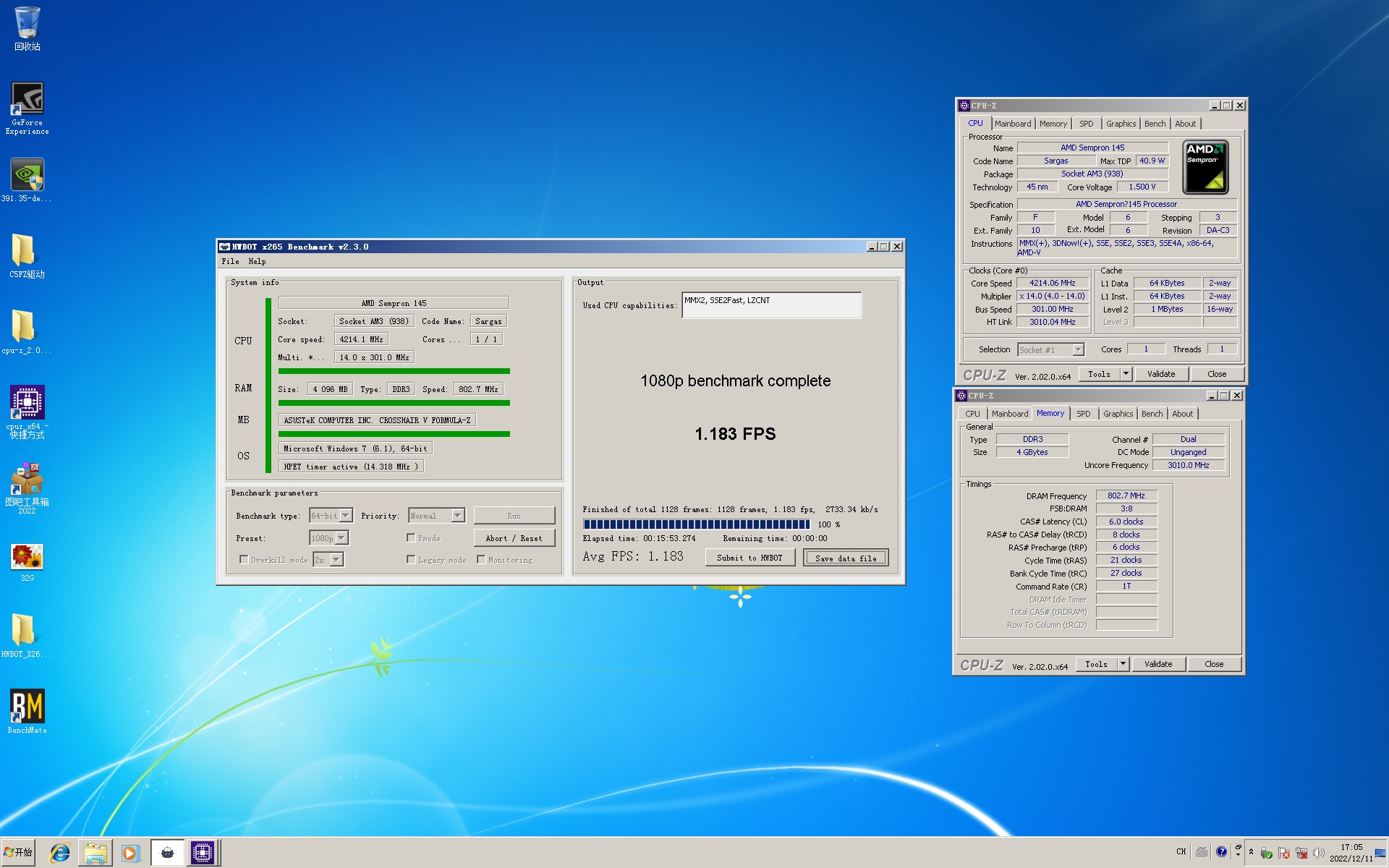This screenshot has width=1389, height=868.
Task: Click the Abort / Reset button
Action: tap(514, 538)
